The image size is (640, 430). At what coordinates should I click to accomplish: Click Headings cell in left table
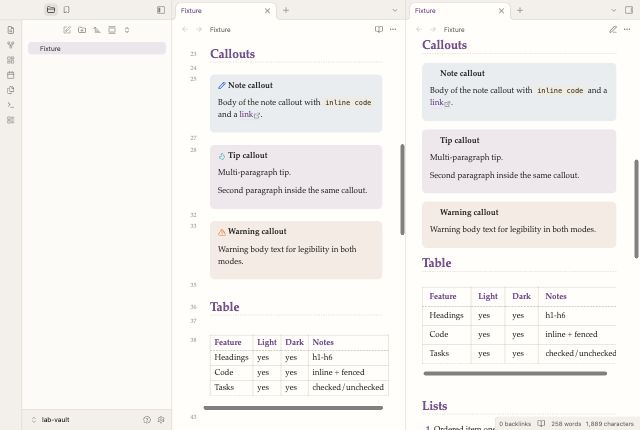click(231, 357)
